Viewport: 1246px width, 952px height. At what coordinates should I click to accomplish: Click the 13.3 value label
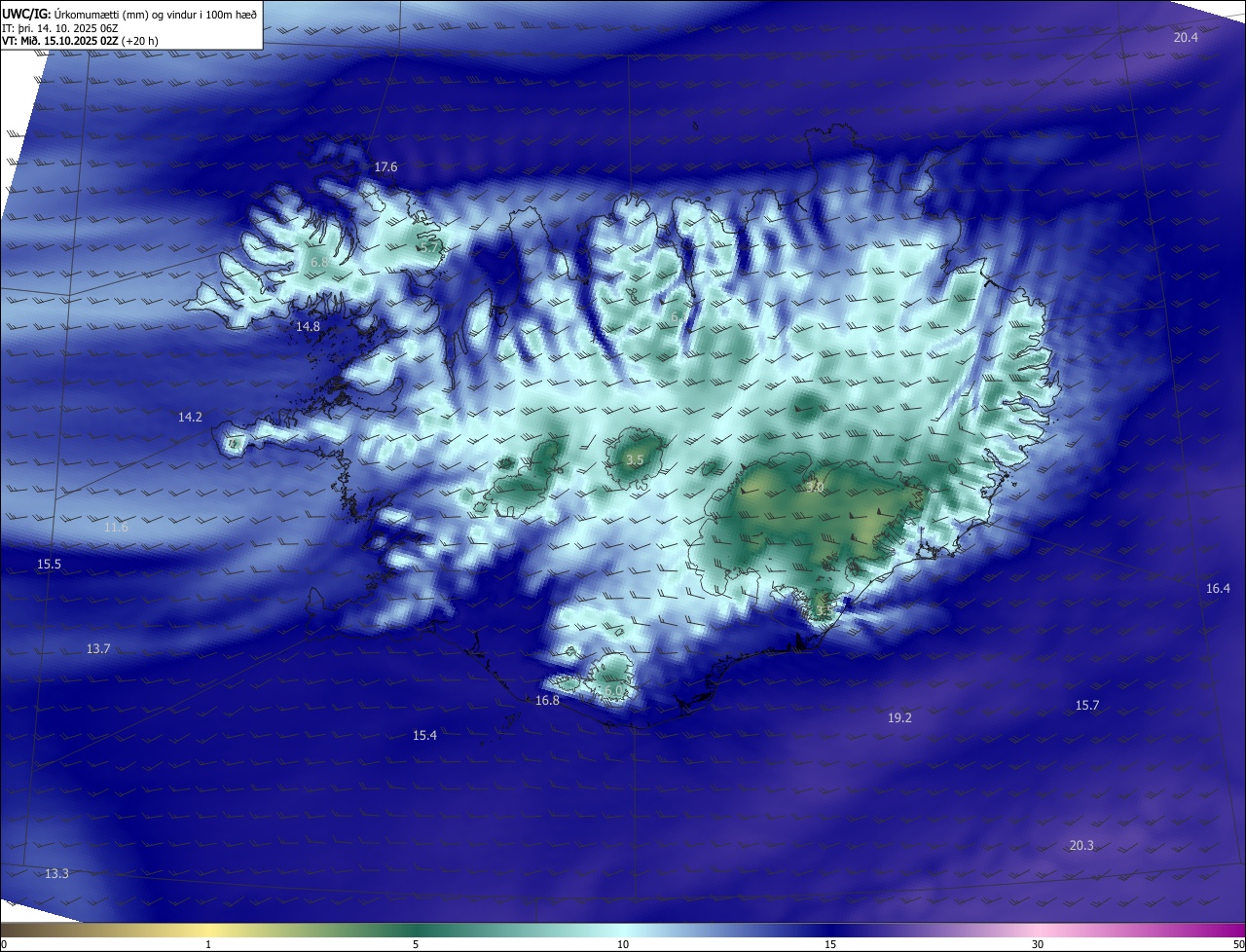pos(56,873)
